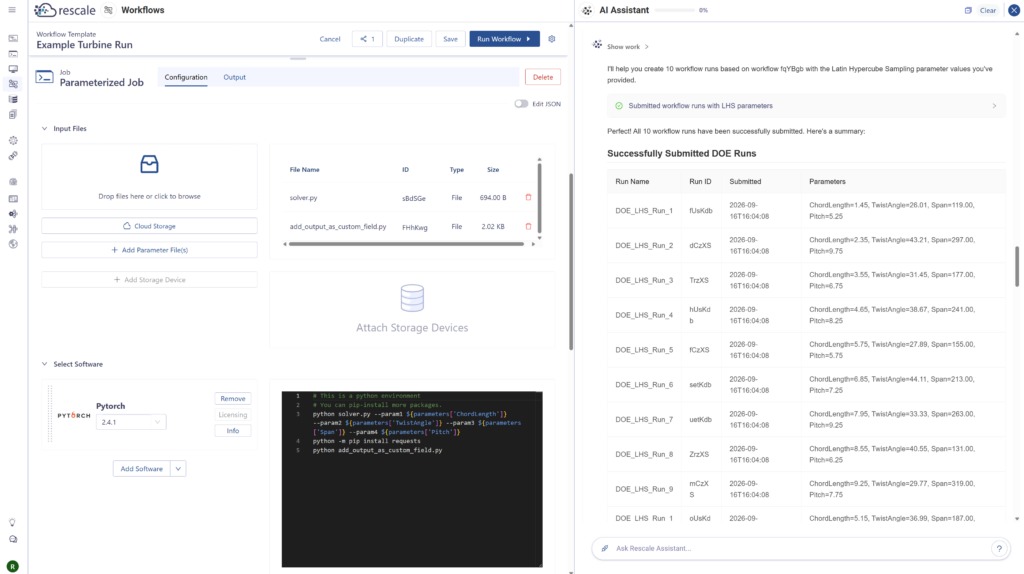Delete the solver.py file trash icon
1024x574 pixels.
pyautogui.click(x=528, y=197)
